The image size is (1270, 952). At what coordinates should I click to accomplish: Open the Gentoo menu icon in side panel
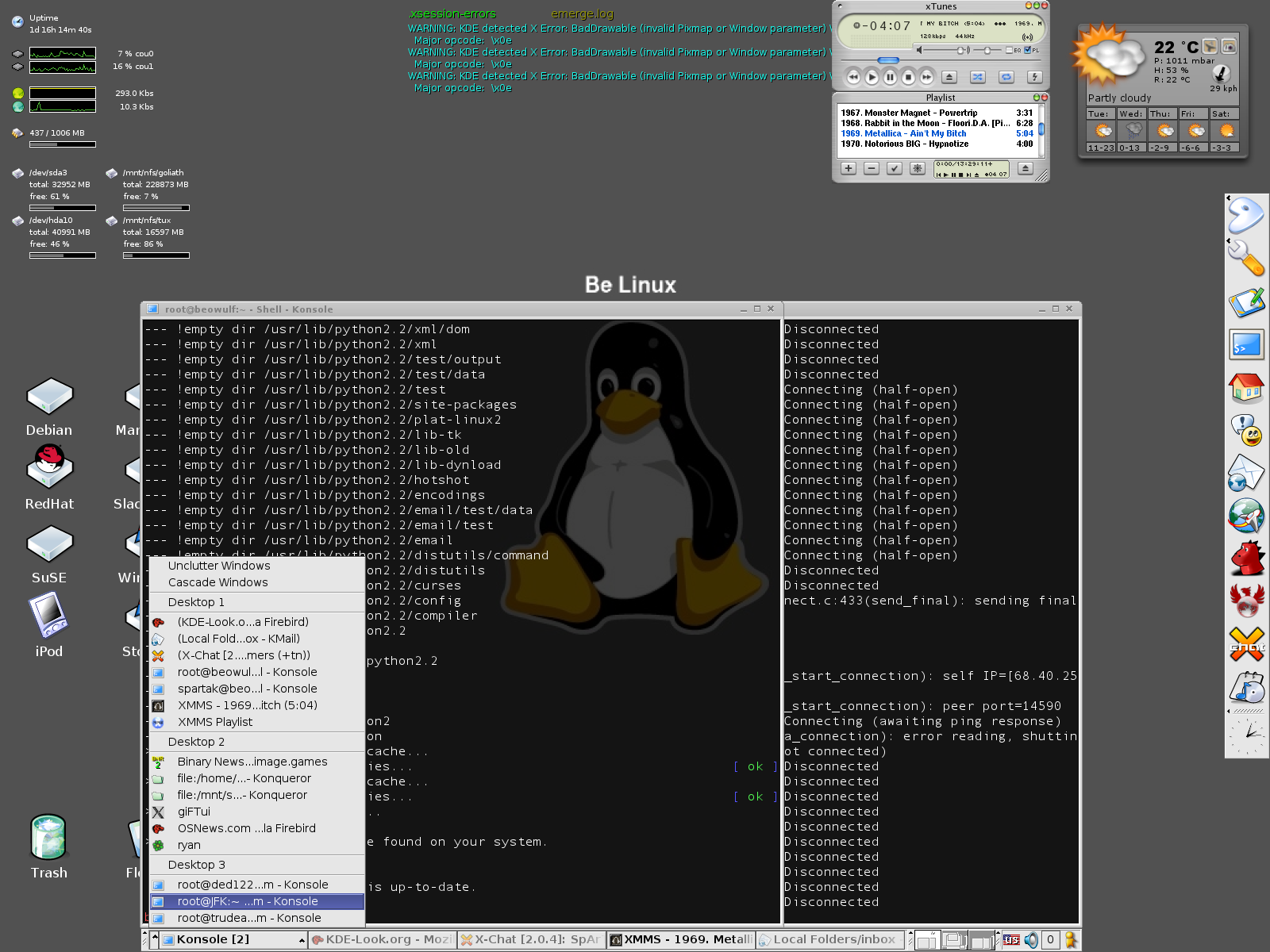[x=1245, y=215]
